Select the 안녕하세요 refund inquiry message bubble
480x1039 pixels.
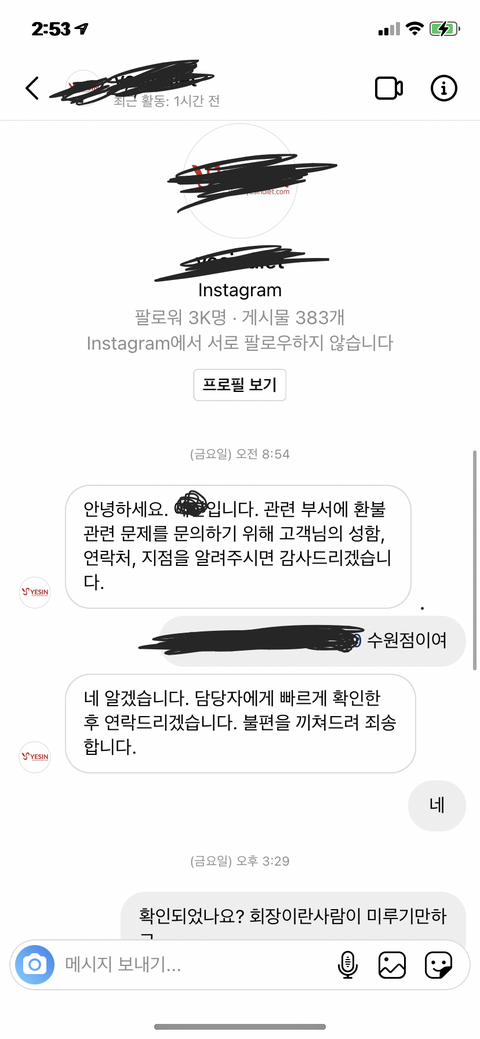[x=238, y=547]
